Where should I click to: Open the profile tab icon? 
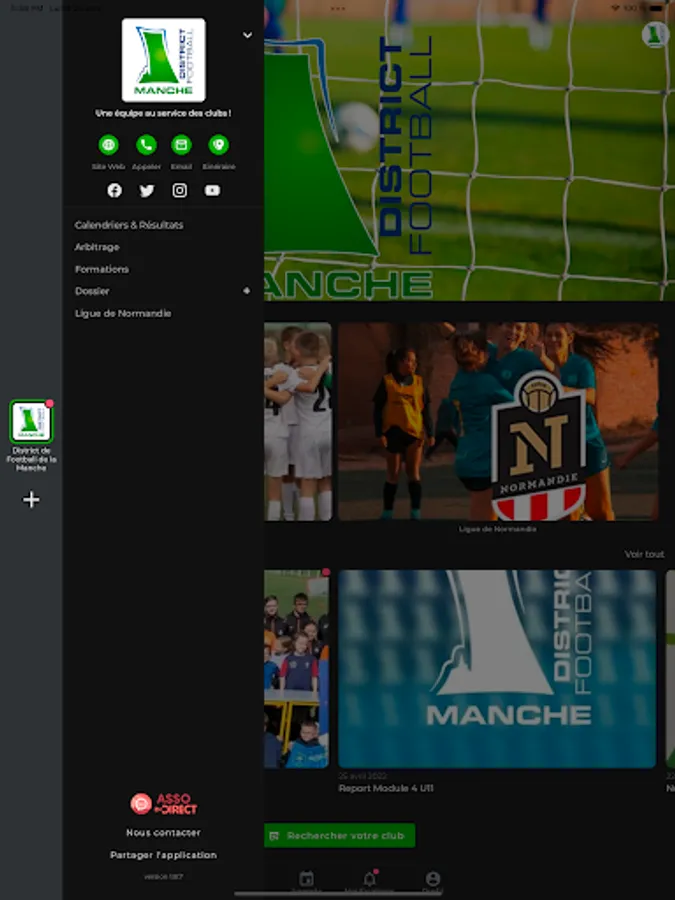pyautogui.click(x=433, y=879)
